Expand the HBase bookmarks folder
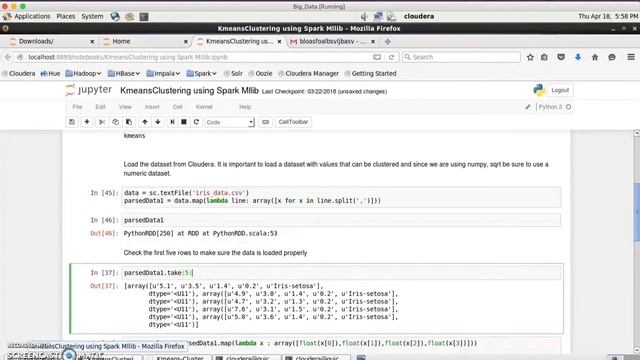 (124, 73)
